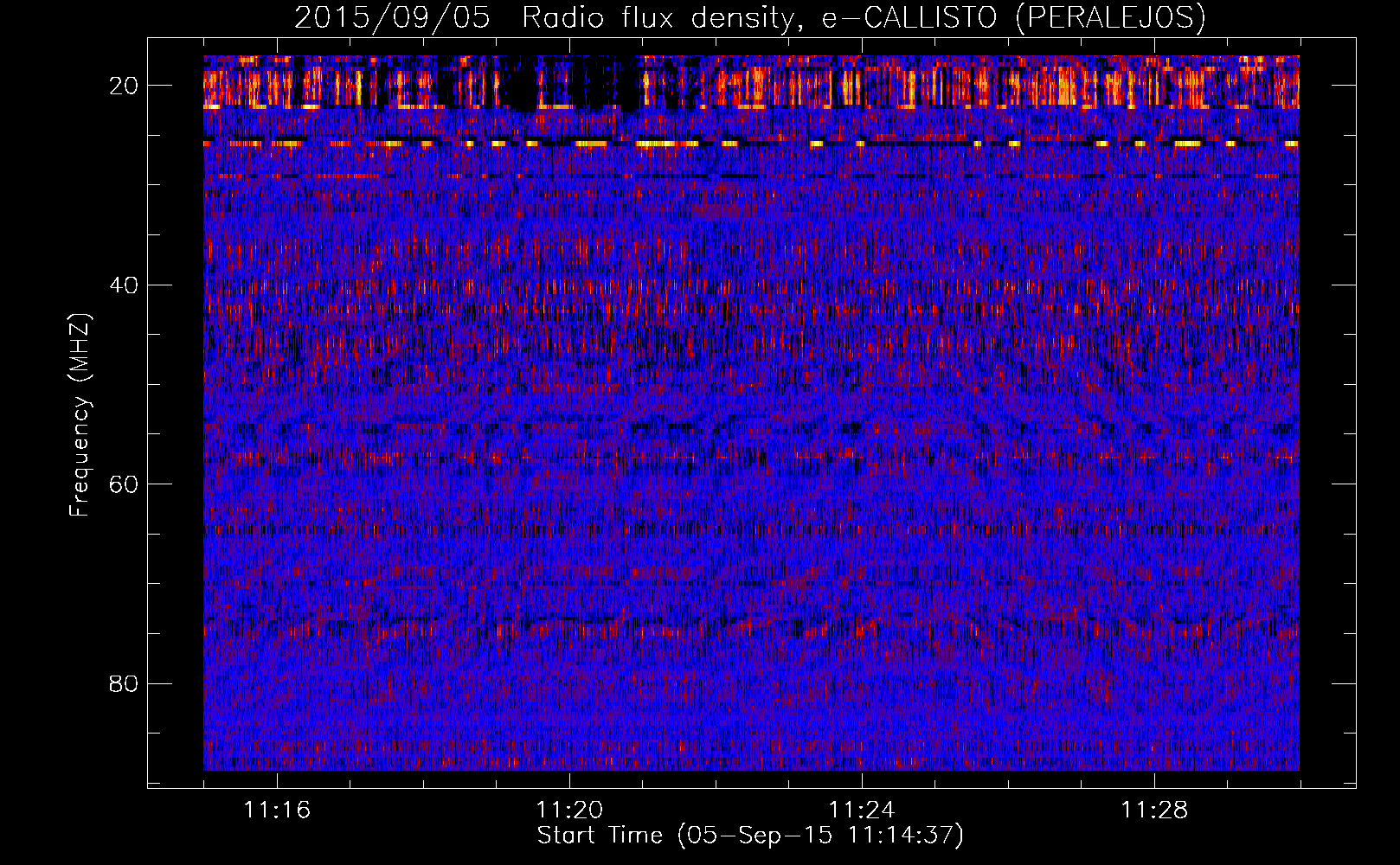This screenshot has height=865, width=1400.
Task: Click the bright yellow interference band near 26 MHz
Action: point(751,144)
